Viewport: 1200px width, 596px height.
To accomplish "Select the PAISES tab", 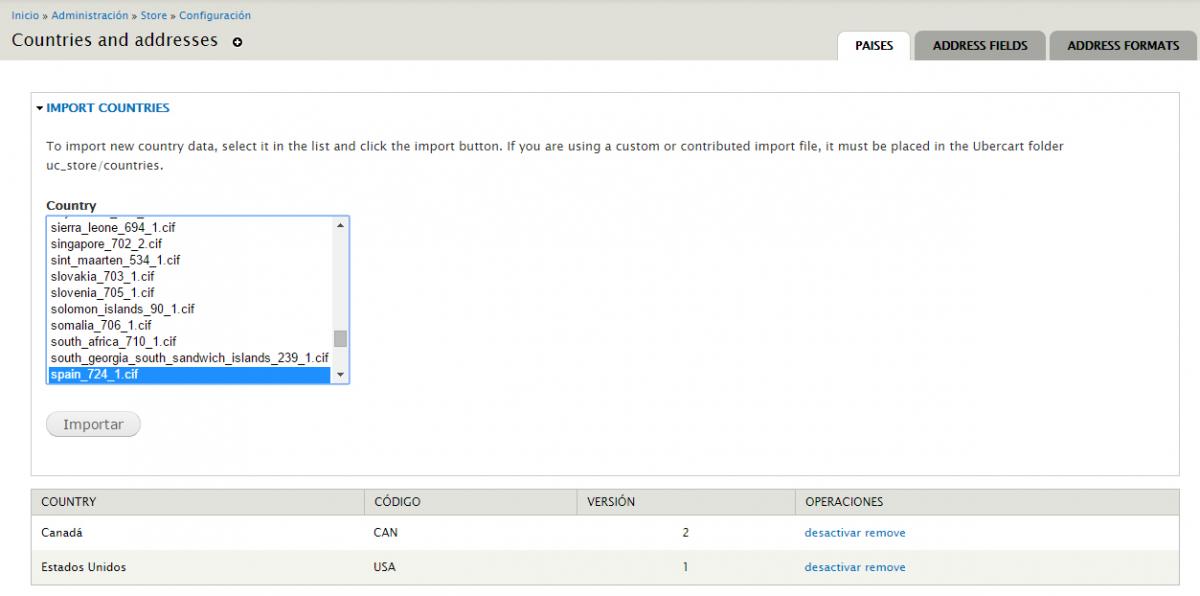I will (x=873, y=46).
